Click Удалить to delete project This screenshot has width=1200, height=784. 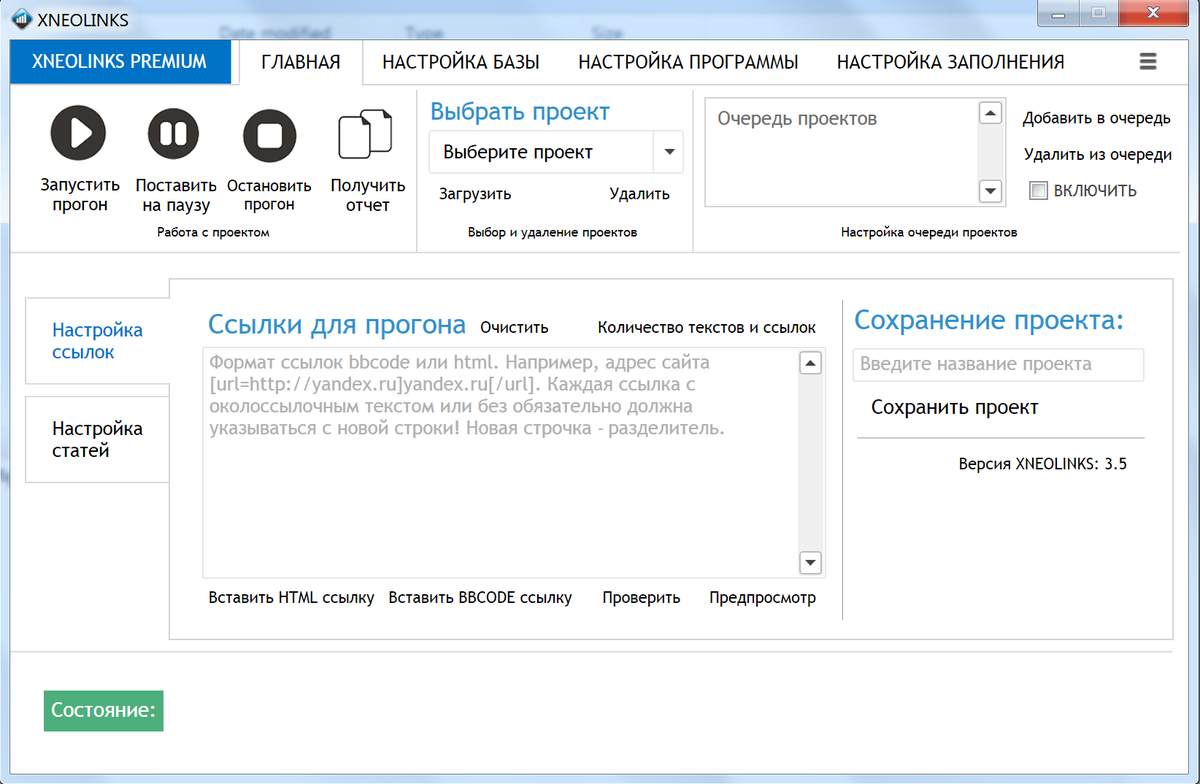[x=639, y=194]
